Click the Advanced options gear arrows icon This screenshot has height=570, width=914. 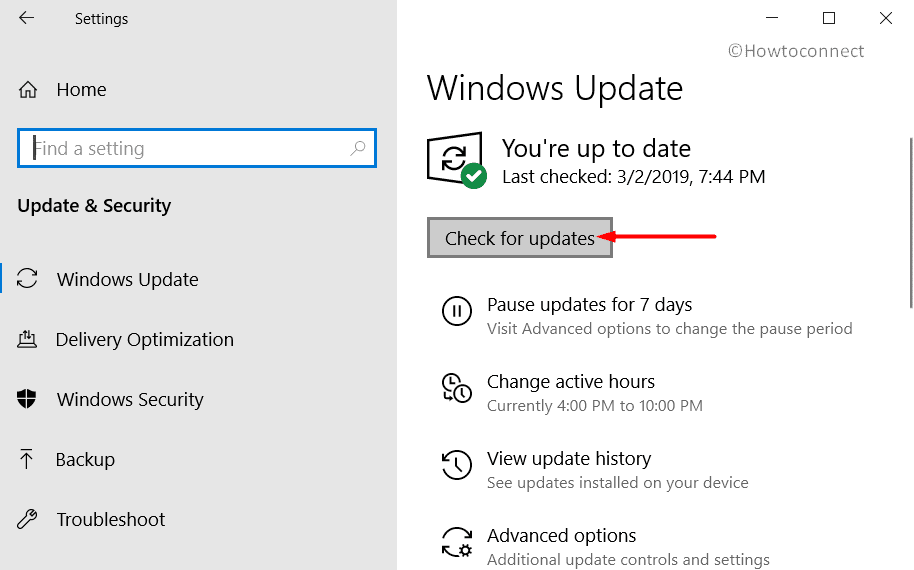tap(457, 542)
